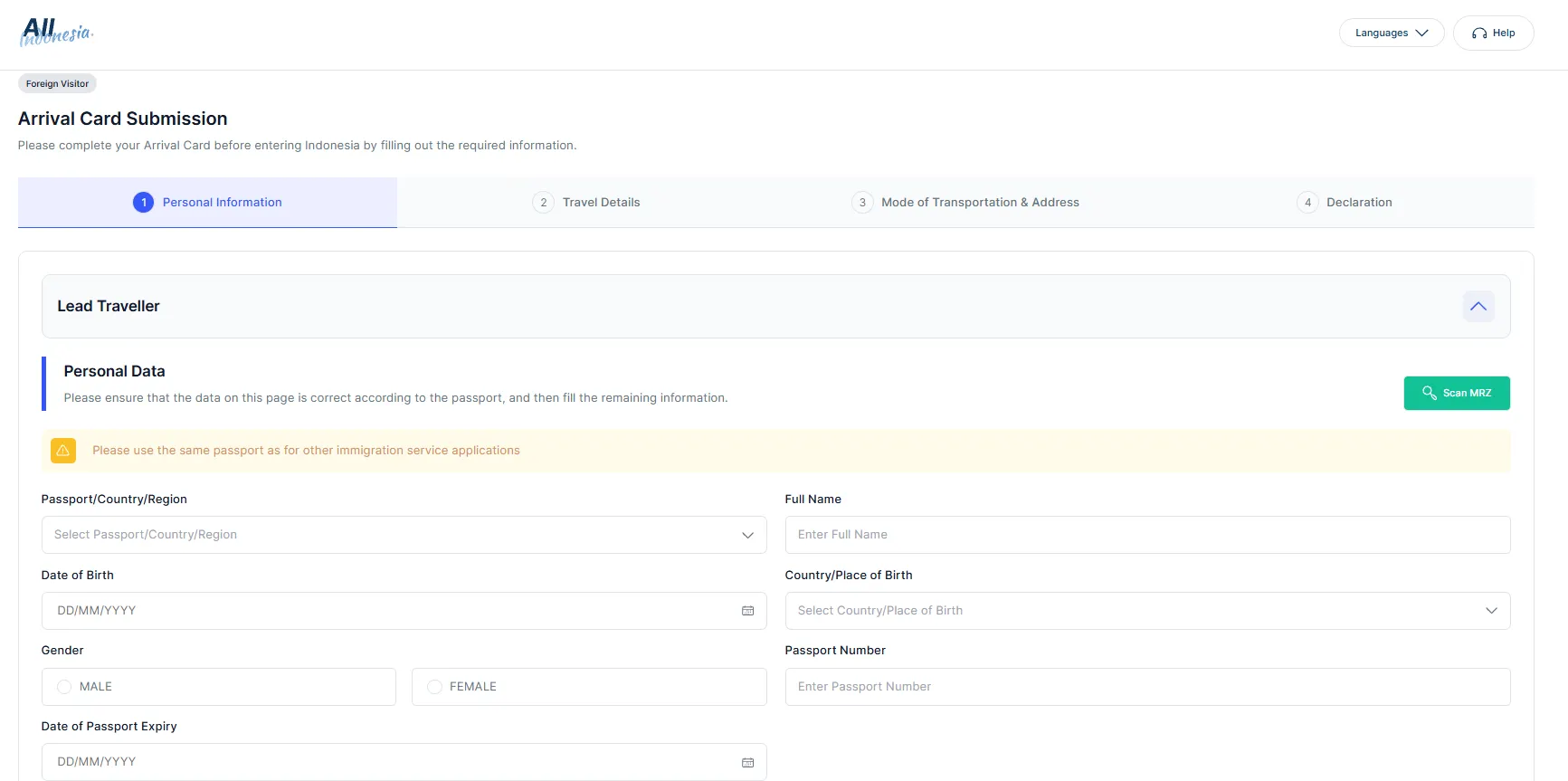Click the Date of Passport Expiry input field
1568x781 pixels.
point(404,762)
